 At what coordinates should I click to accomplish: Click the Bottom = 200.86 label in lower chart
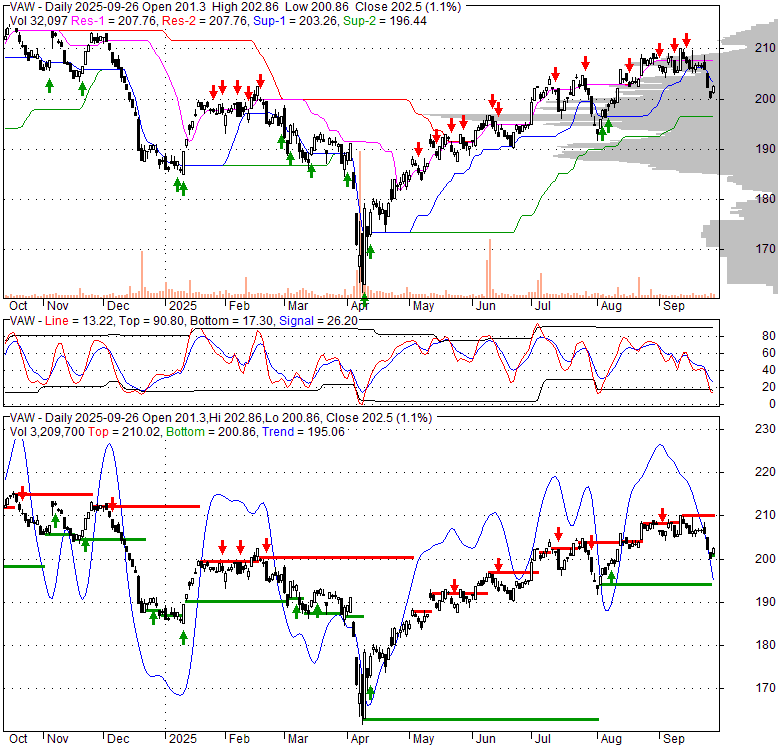(211, 432)
